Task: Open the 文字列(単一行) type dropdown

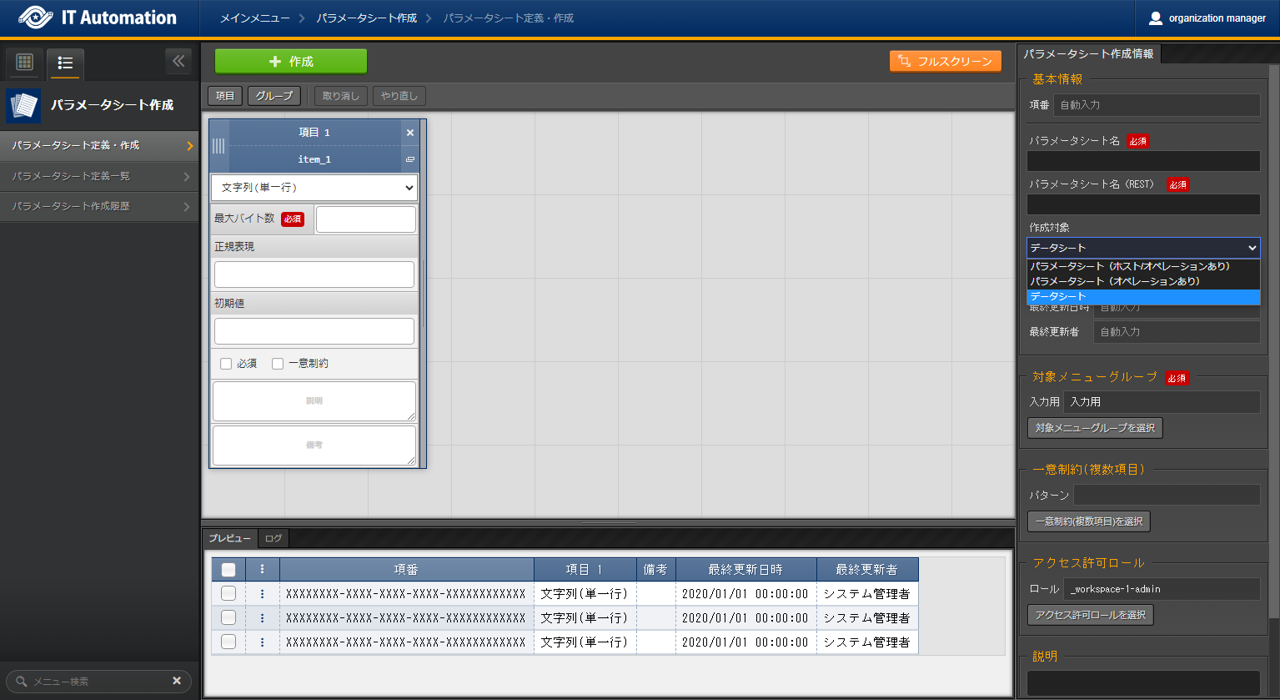Action: pos(314,188)
